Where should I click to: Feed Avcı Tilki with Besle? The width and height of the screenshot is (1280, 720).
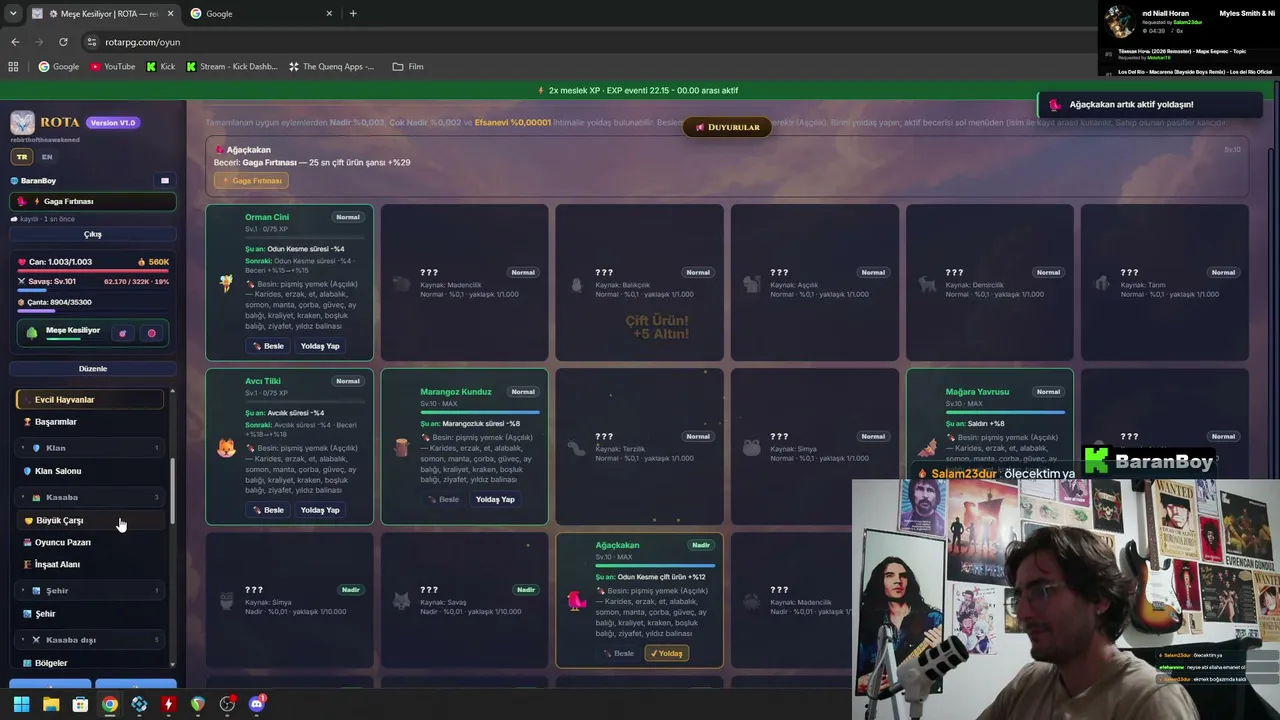point(268,510)
